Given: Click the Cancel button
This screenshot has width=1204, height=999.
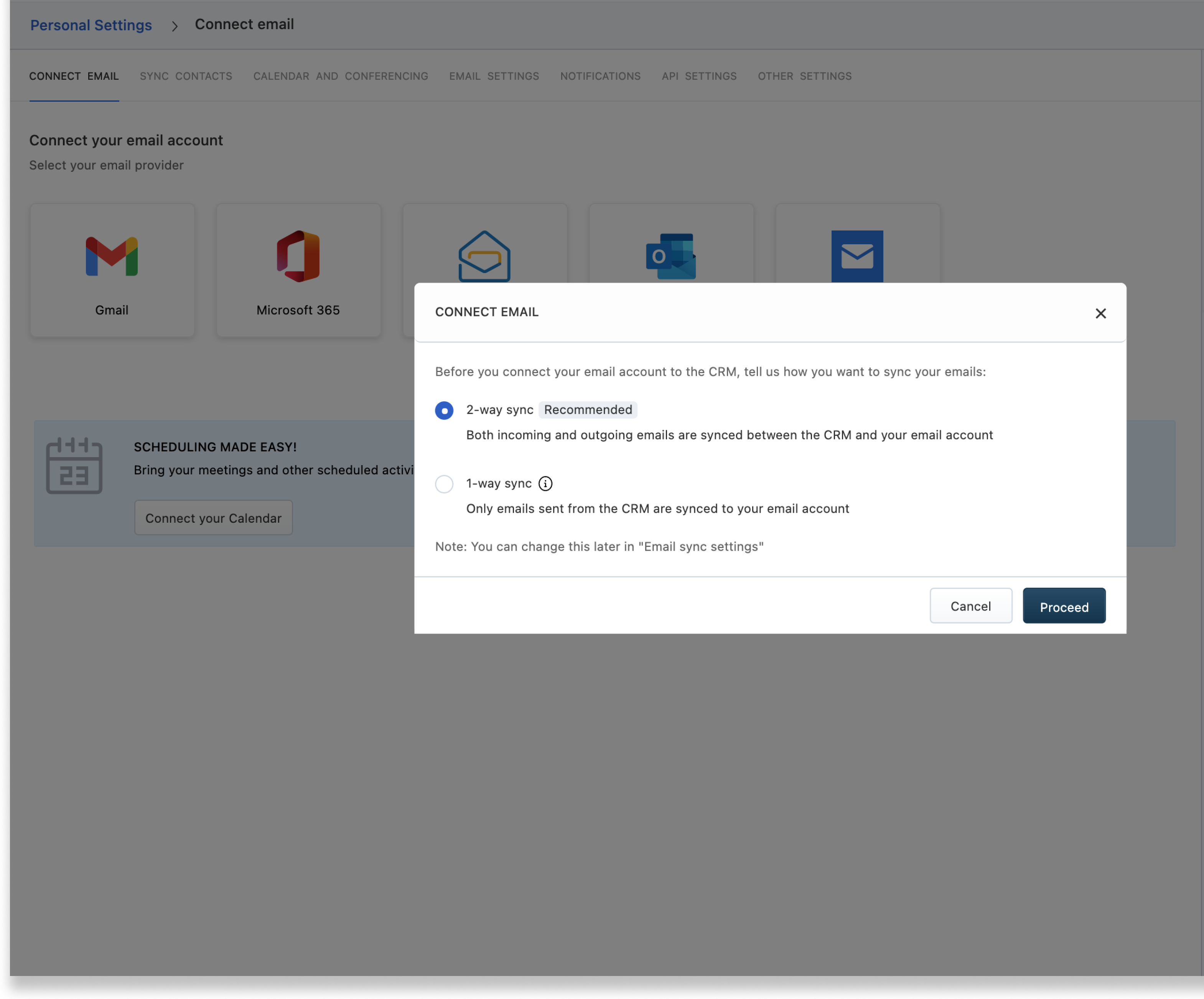Looking at the screenshot, I should point(970,606).
